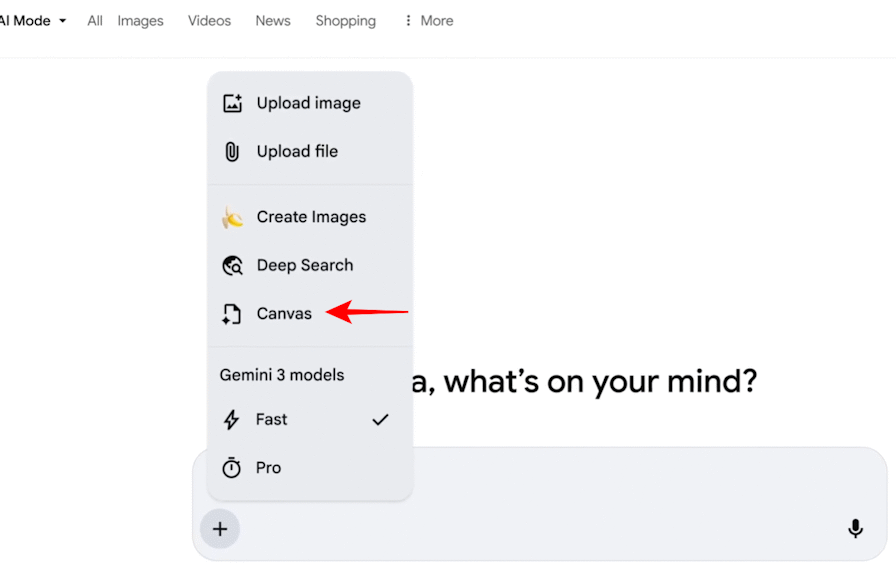Open the More label in the tabs bar

[437, 21]
